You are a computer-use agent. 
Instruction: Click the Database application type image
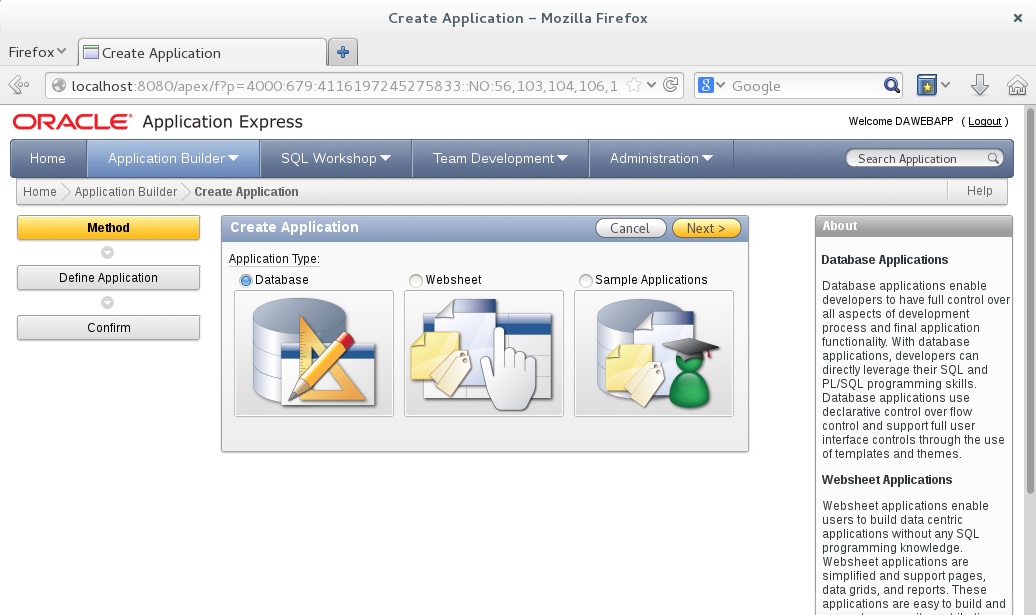(313, 353)
